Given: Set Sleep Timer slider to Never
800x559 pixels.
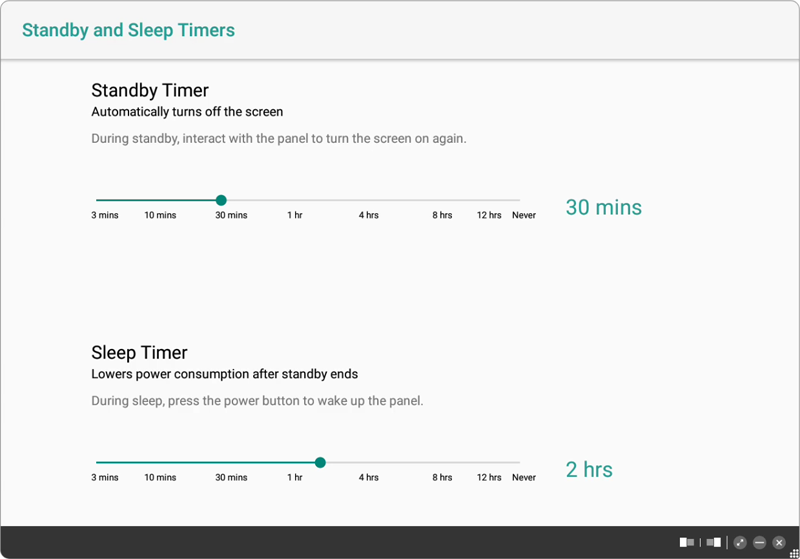Looking at the screenshot, I should tap(519, 463).
